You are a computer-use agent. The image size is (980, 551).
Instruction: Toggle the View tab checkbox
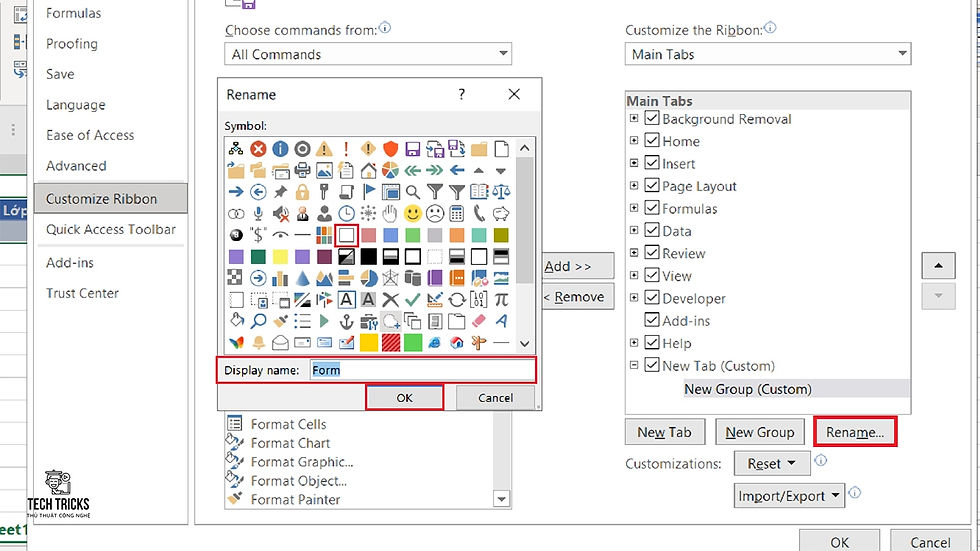click(652, 276)
